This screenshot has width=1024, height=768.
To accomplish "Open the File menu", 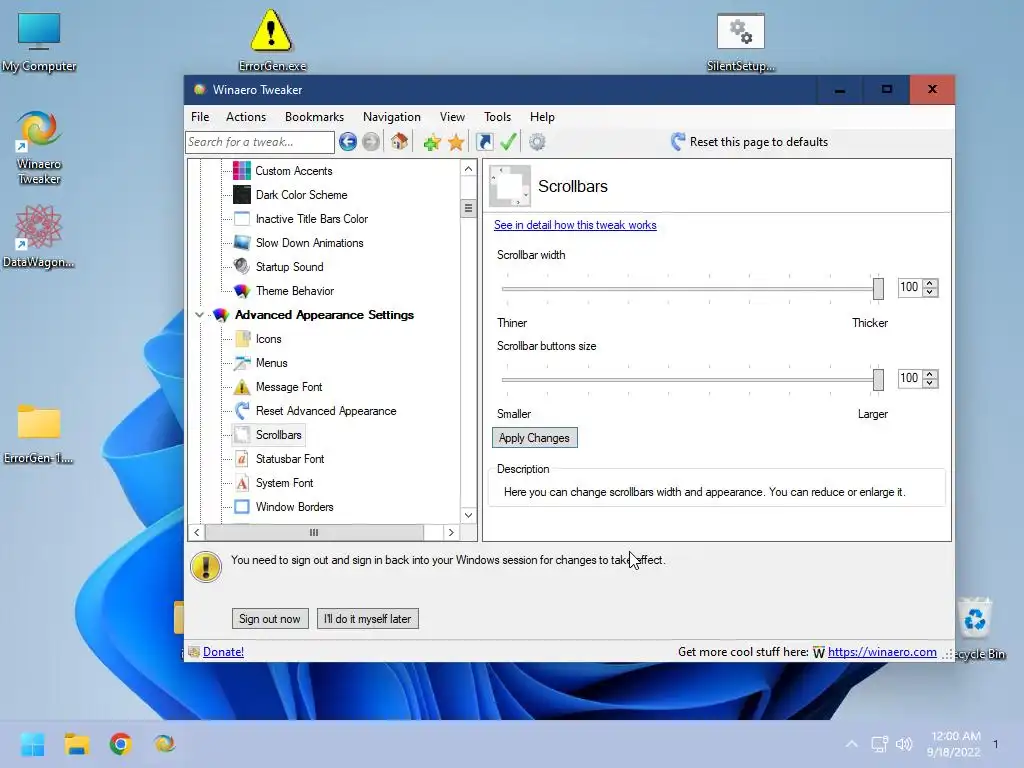I will (200, 117).
